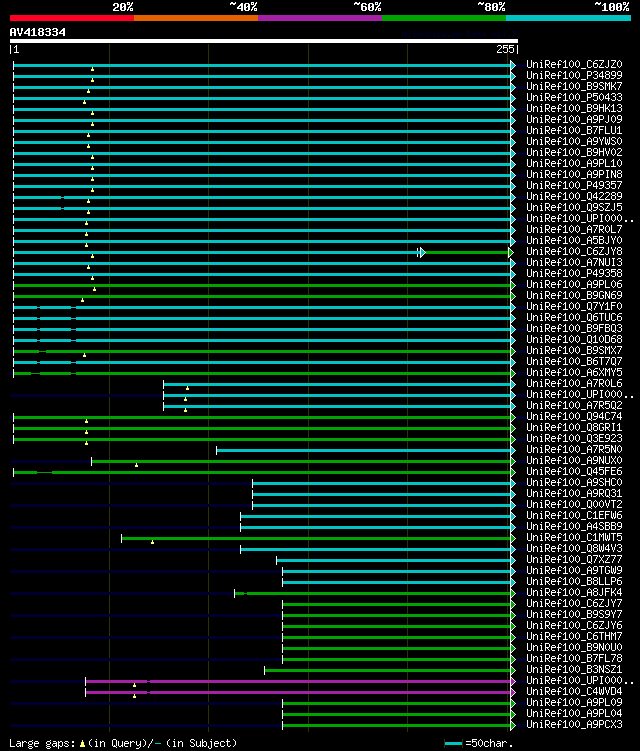Open the UniRef100_Q45FE6 hit label
The width and height of the screenshot is (640, 751).
click(x=574, y=472)
